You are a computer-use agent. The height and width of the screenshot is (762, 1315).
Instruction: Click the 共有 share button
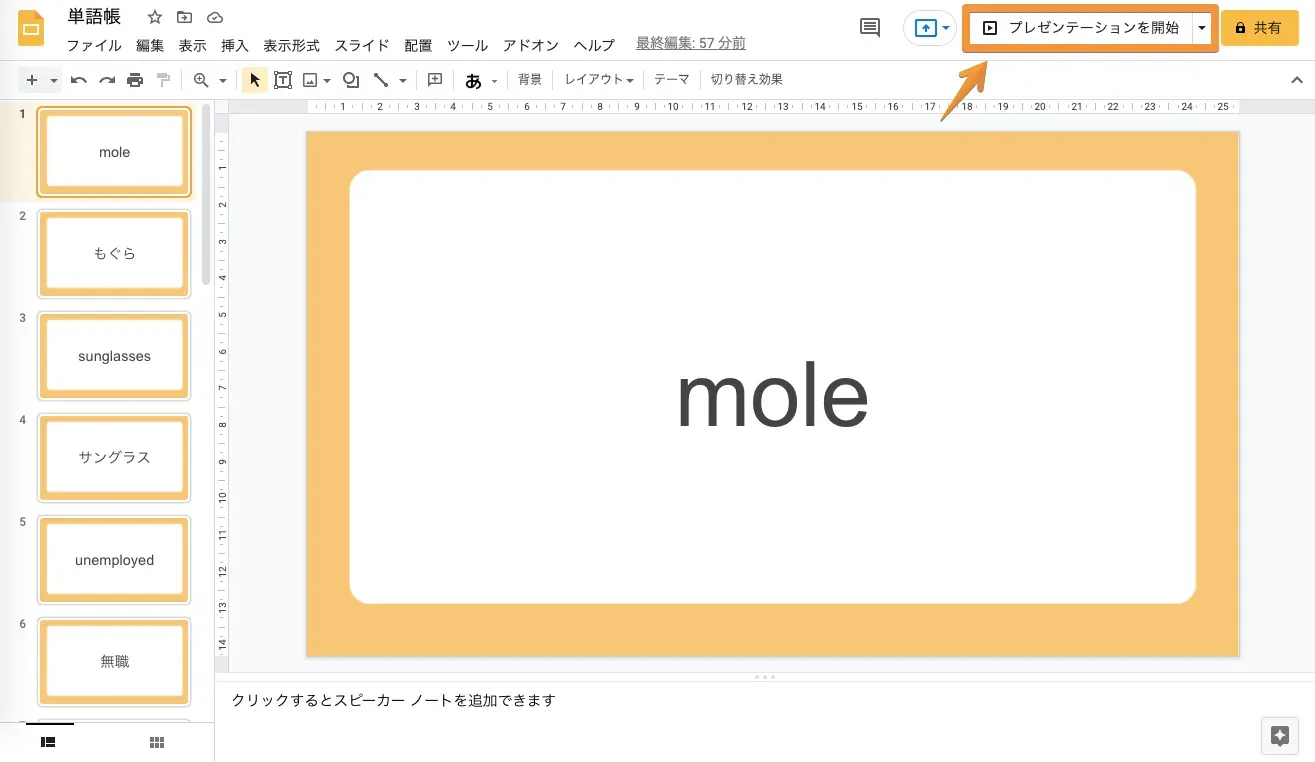tap(1259, 28)
